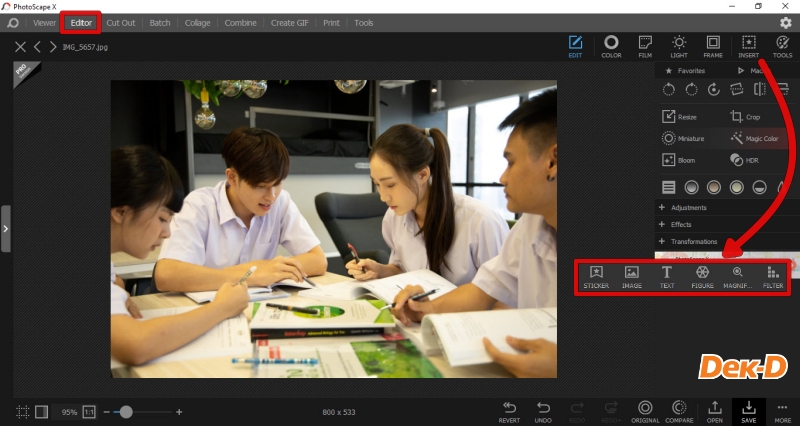800x426 pixels.
Task: Click the Zoom slider handle
Action: click(x=126, y=412)
